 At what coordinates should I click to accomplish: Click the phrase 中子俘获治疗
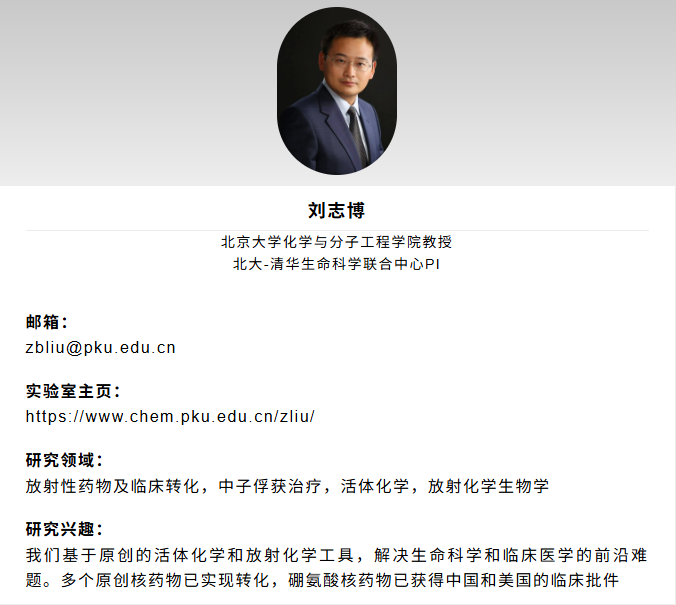point(270,486)
